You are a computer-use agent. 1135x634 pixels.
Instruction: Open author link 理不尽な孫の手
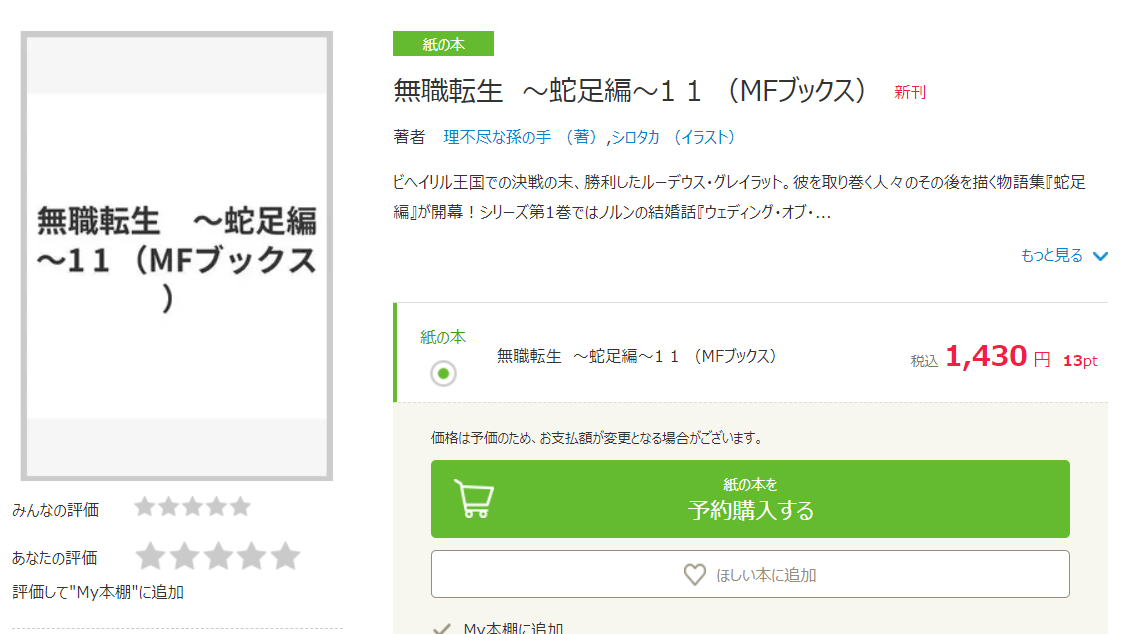pos(496,137)
